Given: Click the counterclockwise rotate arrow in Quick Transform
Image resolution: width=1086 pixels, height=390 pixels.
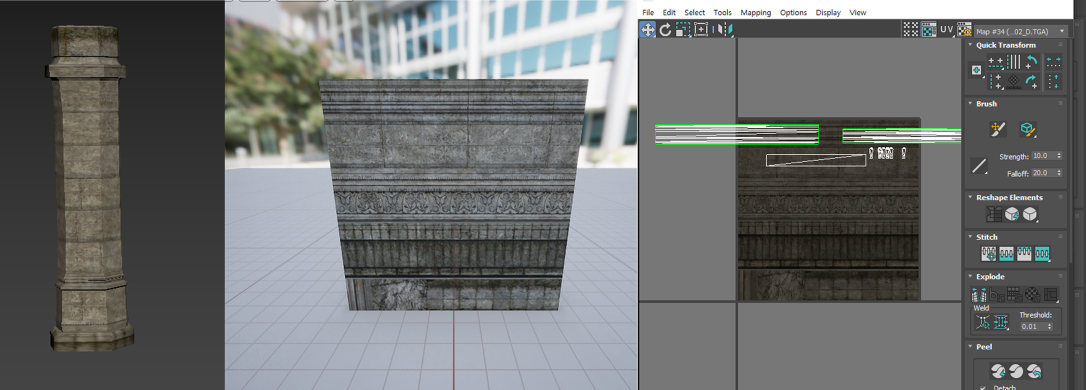Looking at the screenshot, I should pos(1031,62).
